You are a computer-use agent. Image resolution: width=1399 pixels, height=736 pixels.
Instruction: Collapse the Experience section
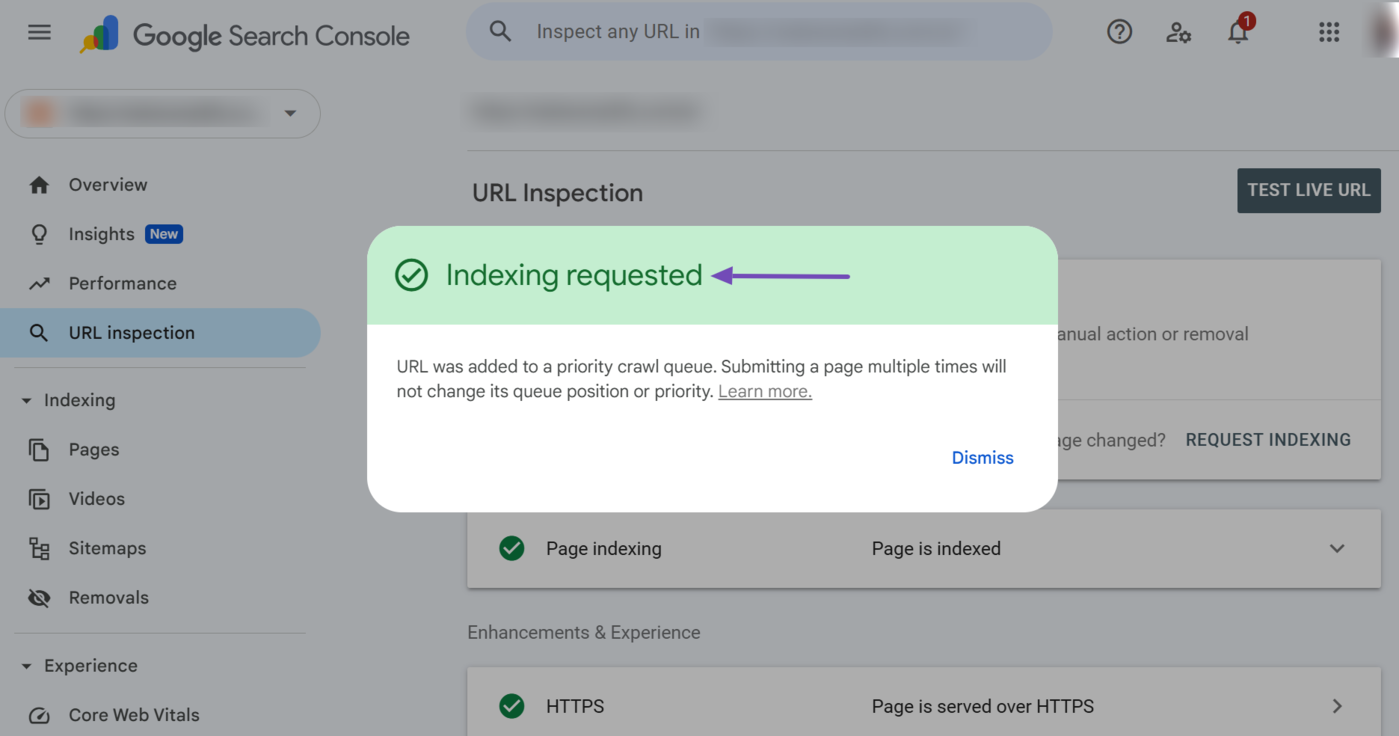click(27, 666)
